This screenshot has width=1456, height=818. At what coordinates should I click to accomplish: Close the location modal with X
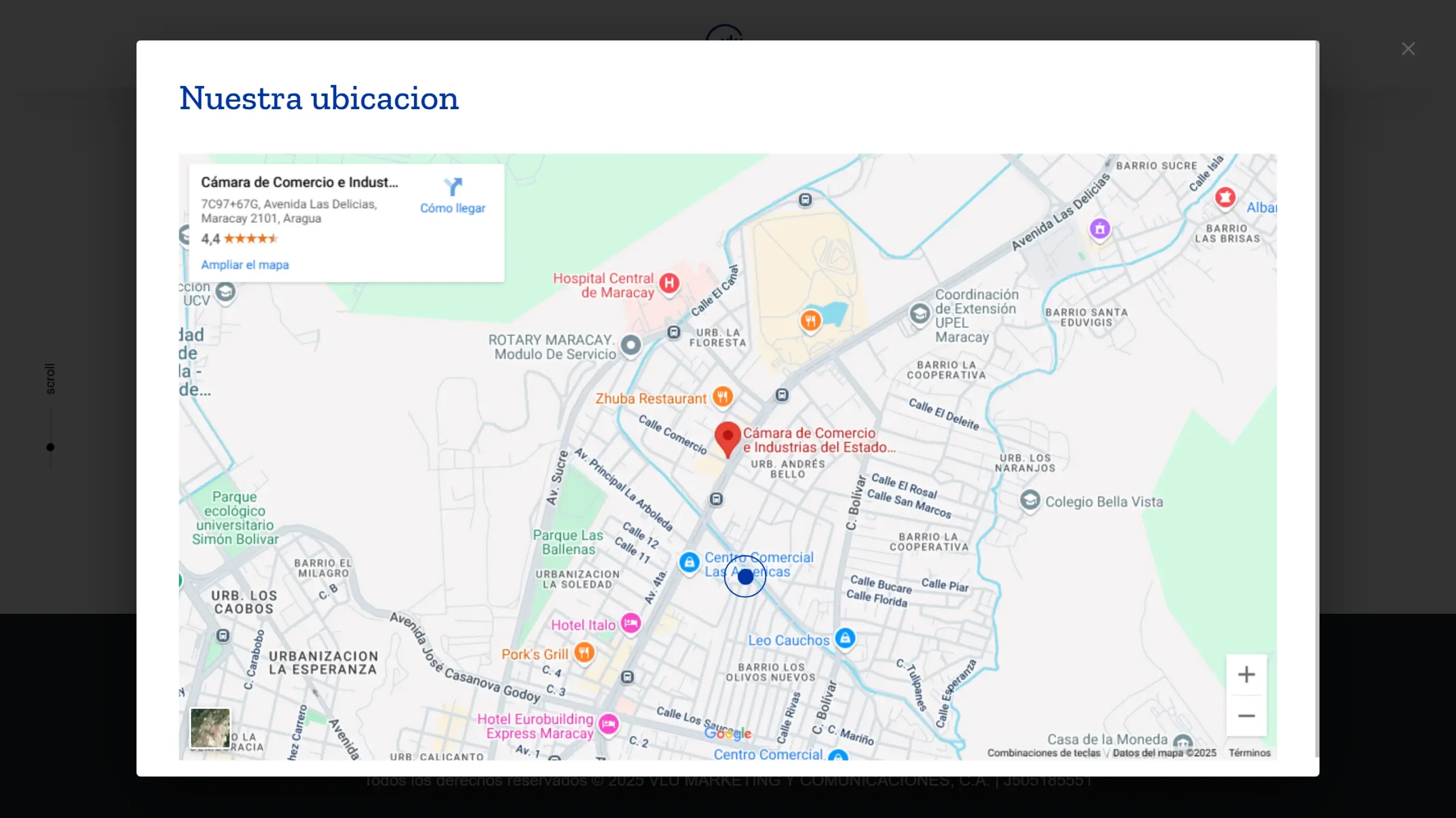pos(1408,49)
